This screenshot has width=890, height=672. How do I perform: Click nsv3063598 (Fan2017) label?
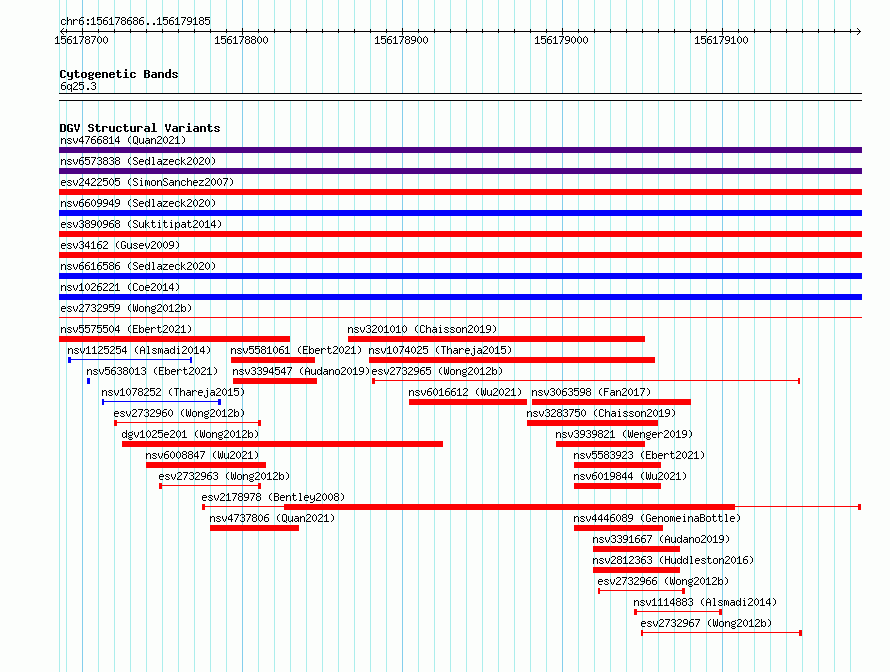(x=591, y=392)
